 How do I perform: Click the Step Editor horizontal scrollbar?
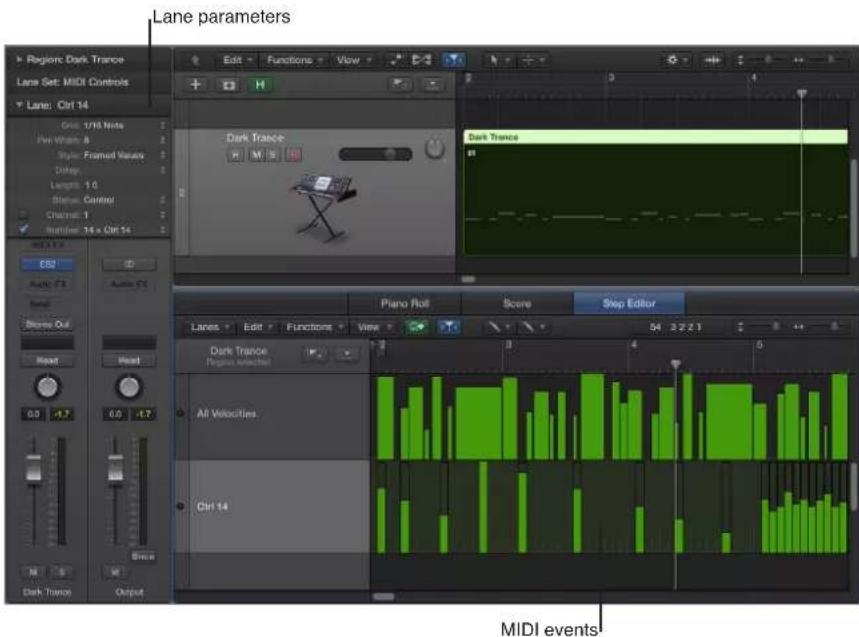coord(383,596)
